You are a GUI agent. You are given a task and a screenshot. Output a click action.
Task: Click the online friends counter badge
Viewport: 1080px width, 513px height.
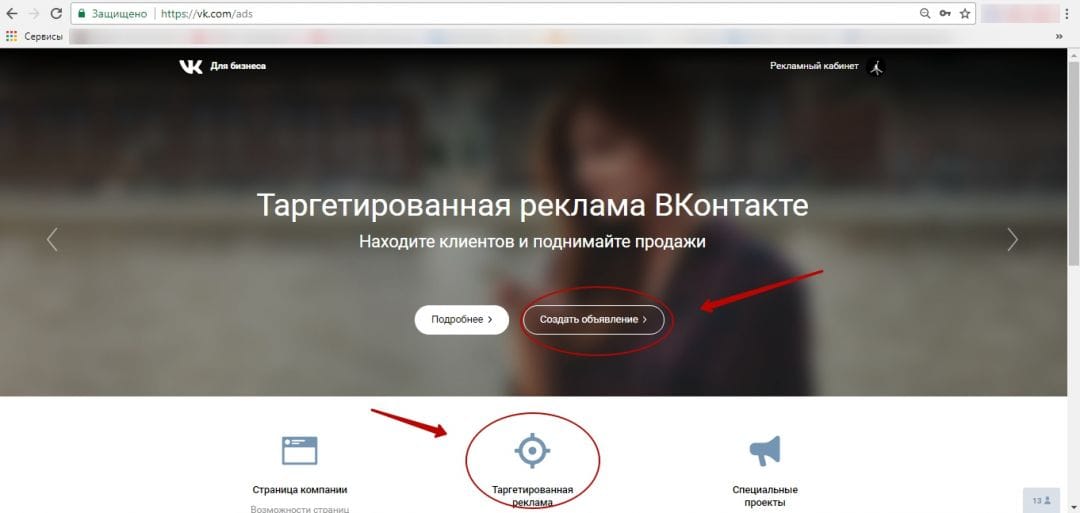[x=1041, y=501]
